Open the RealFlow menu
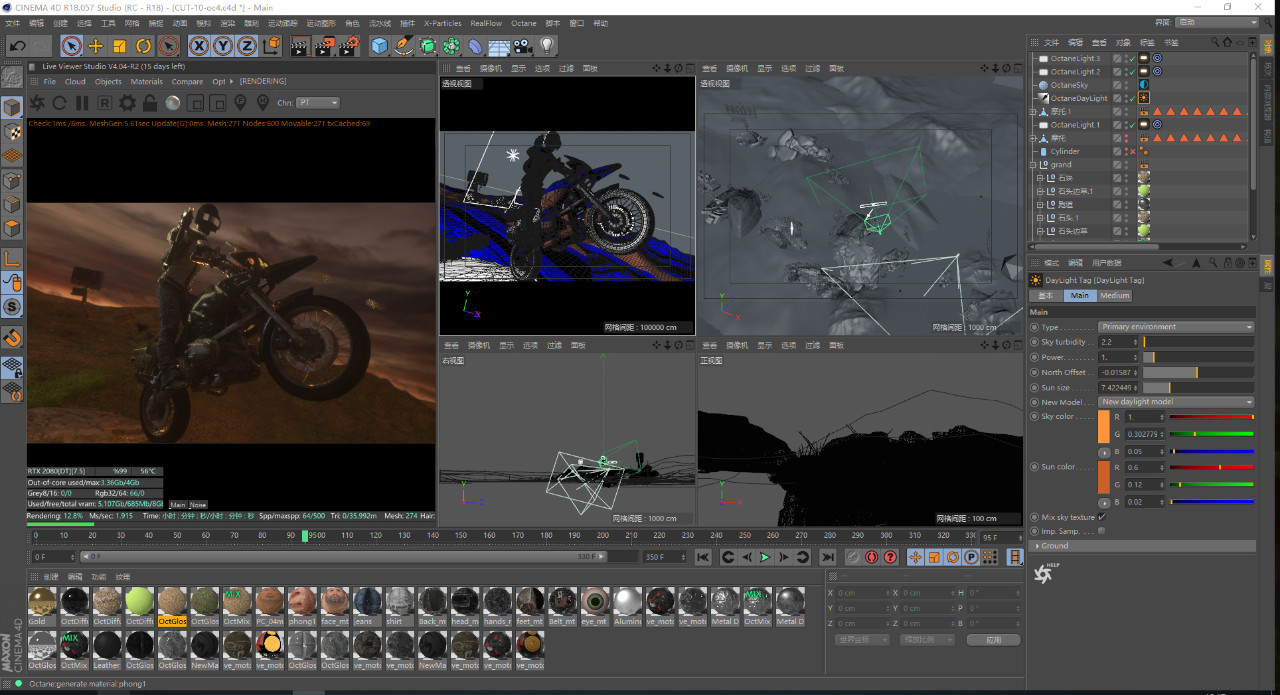1280x695 pixels. (x=486, y=23)
